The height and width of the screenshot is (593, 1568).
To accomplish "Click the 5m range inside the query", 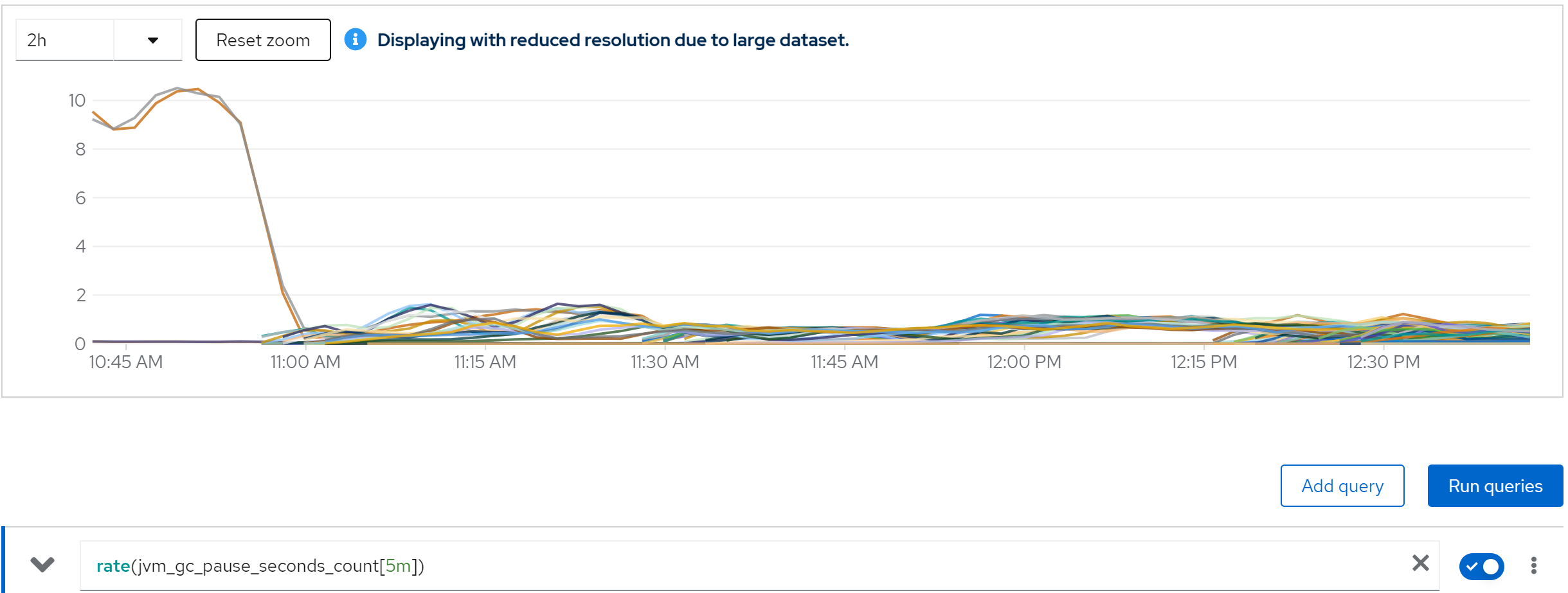I will 398,566.
